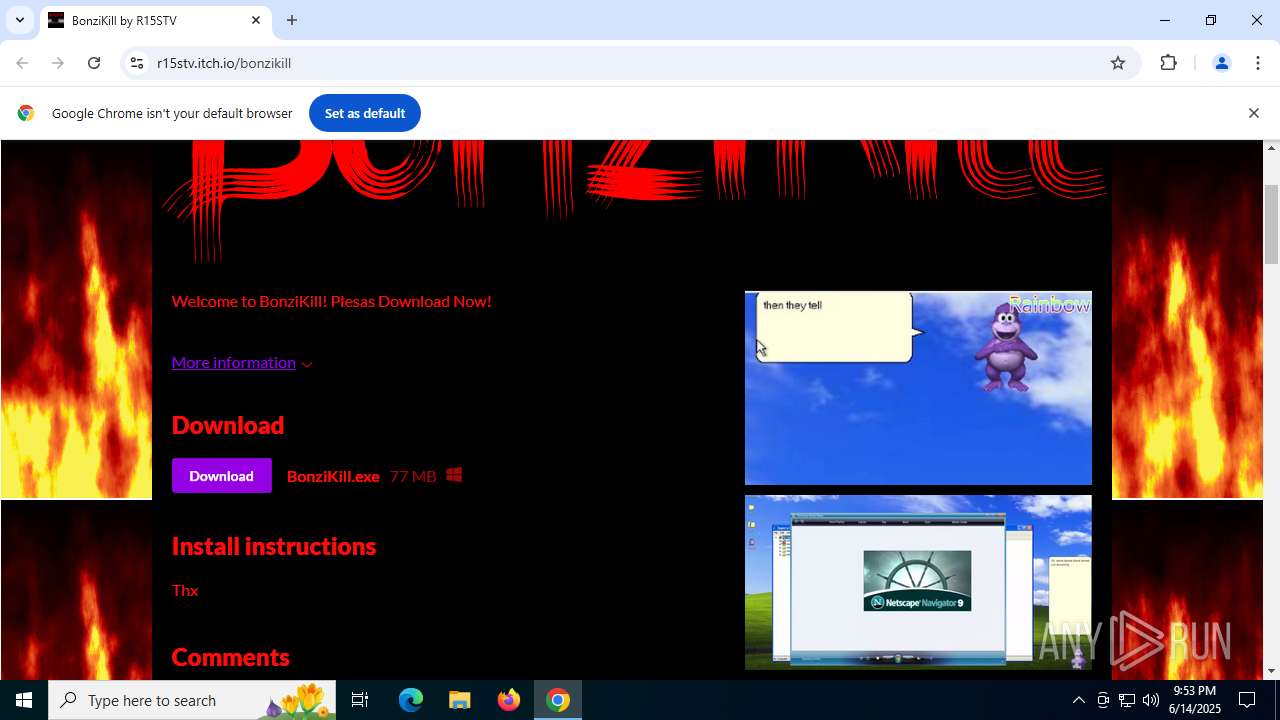Viewport: 1280px width, 720px height.
Task: Click the browser Back arrow
Action: point(22,63)
